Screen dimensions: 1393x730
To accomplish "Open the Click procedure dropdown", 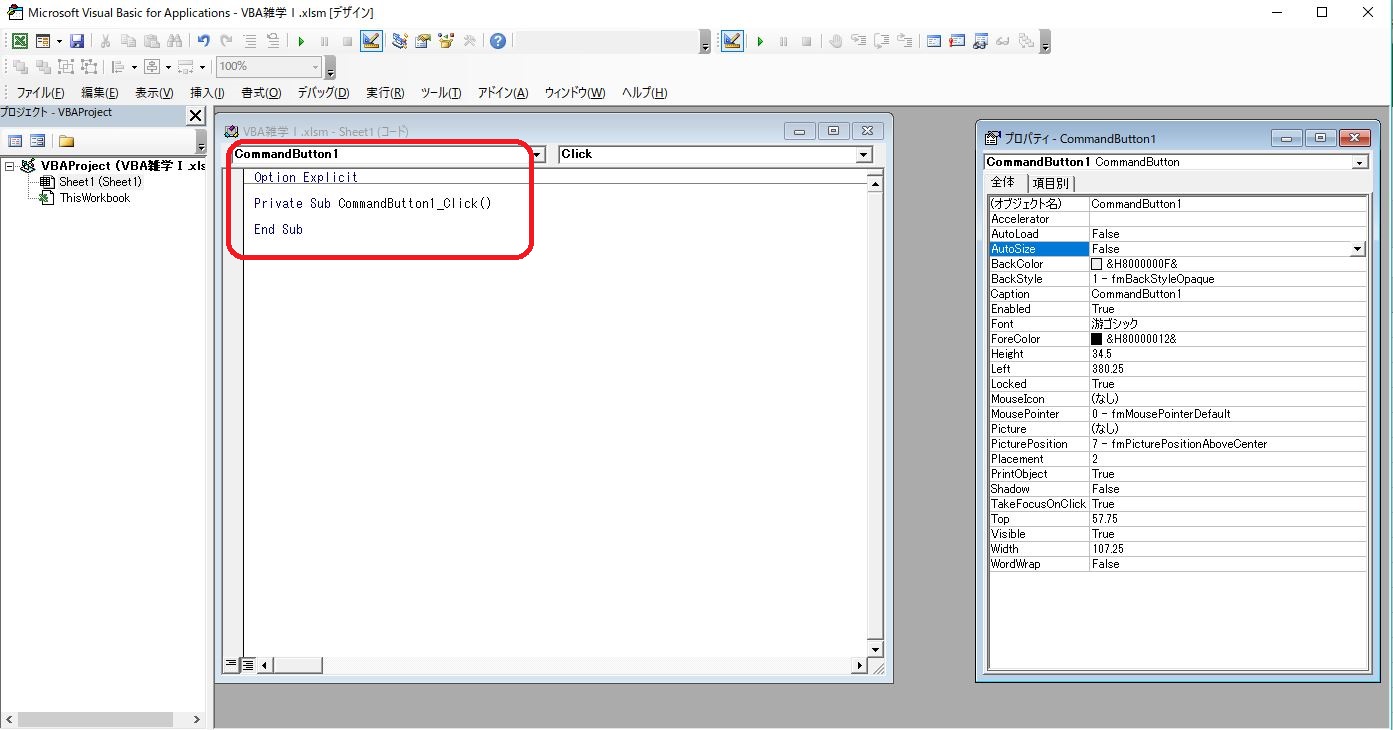I will pyautogui.click(x=864, y=154).
